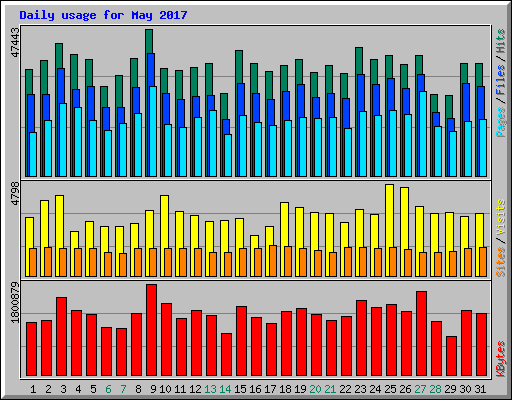Viewport: 512px width, 400px height.
Task: Click the green "Hits" legend label
Action: point(500,41)
